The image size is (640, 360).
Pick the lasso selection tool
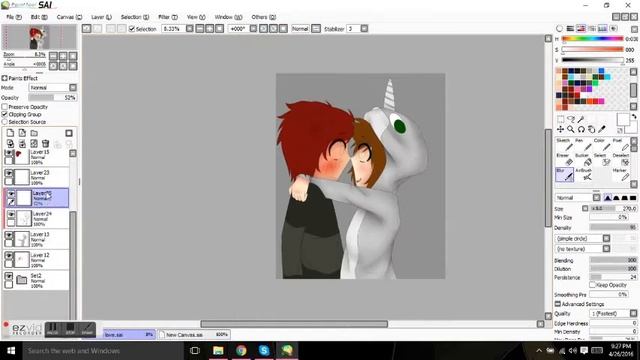click(x=571, y=119)
